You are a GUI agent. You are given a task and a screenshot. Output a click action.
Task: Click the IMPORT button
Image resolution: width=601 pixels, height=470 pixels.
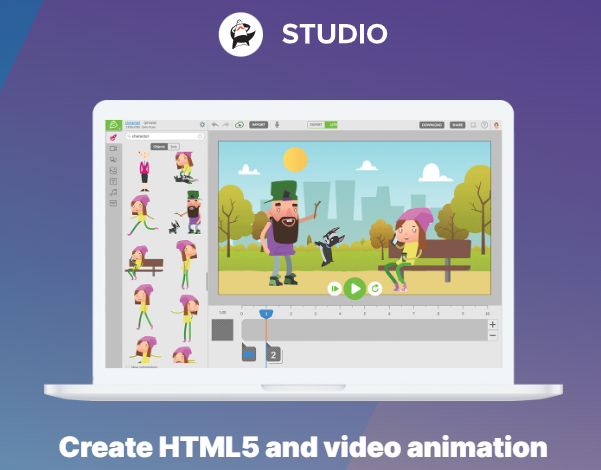(259, 125)
